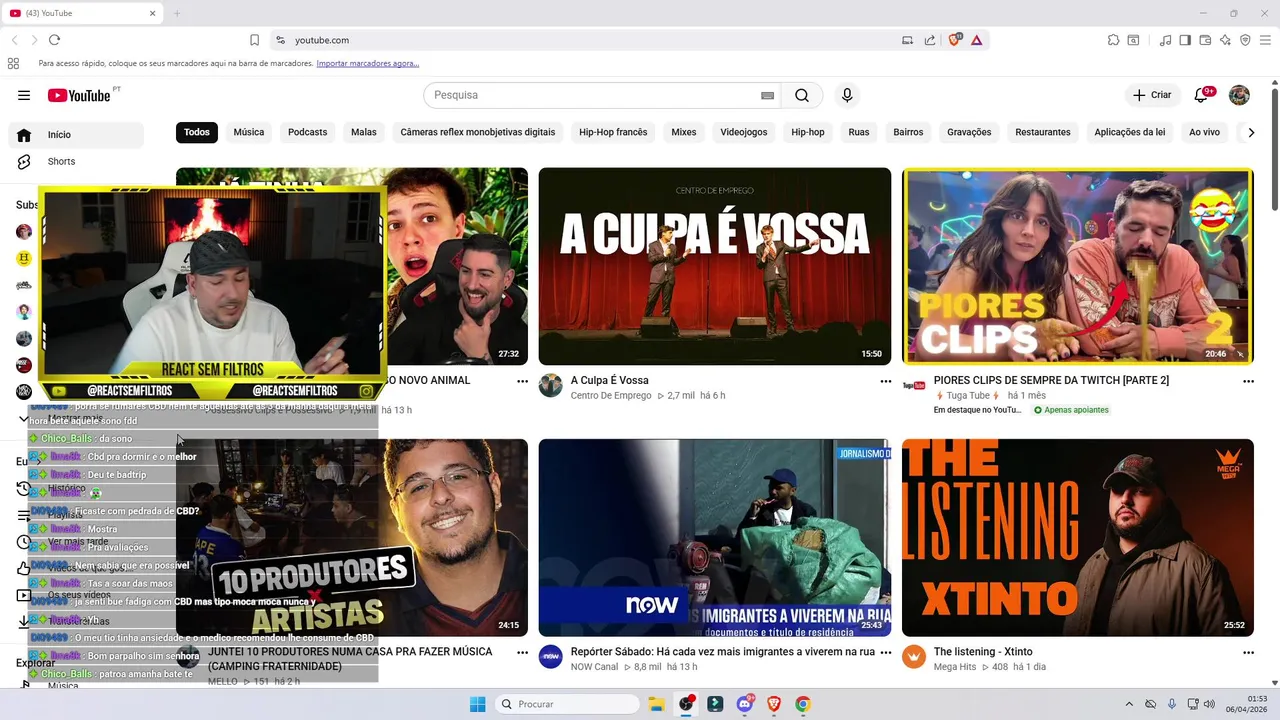Click the share page icon in address bar
The image size is (1280, 720).
930,40
